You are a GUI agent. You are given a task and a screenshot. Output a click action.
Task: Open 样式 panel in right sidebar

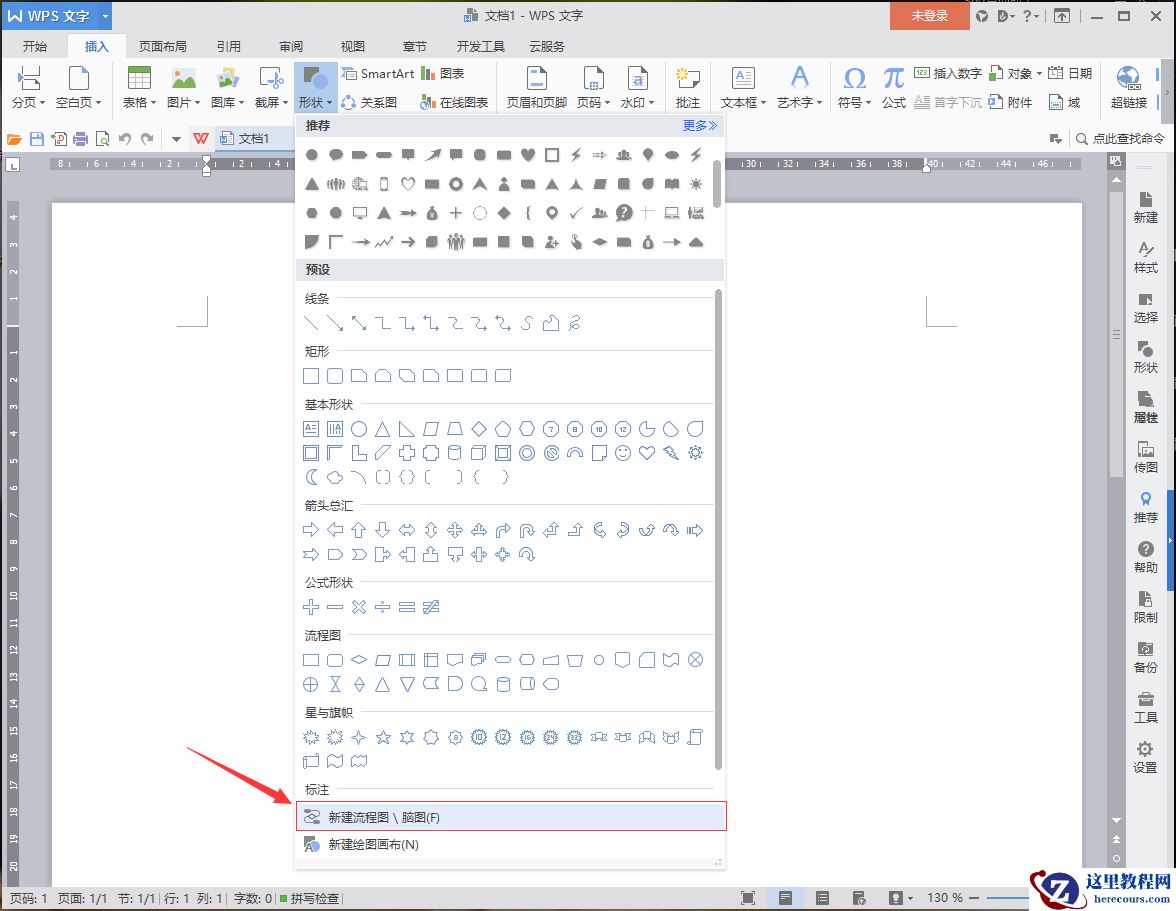click(1145, 257)
